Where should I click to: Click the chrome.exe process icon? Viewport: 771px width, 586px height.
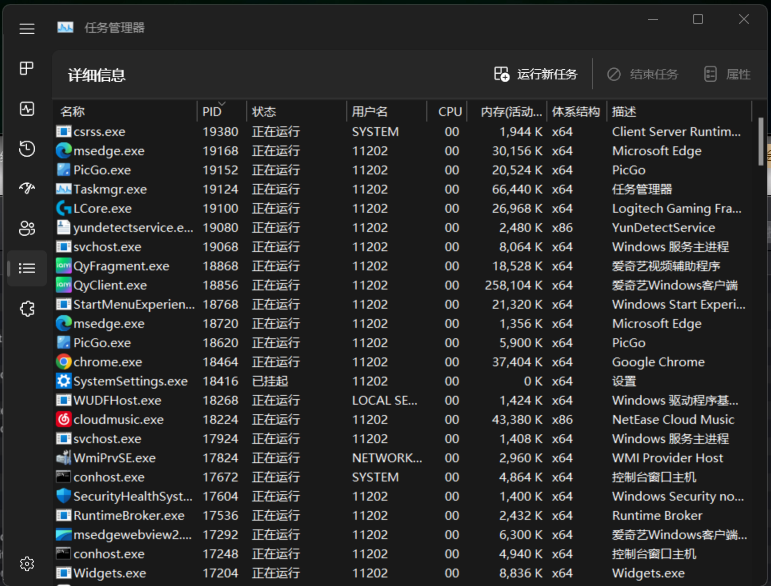63,362
